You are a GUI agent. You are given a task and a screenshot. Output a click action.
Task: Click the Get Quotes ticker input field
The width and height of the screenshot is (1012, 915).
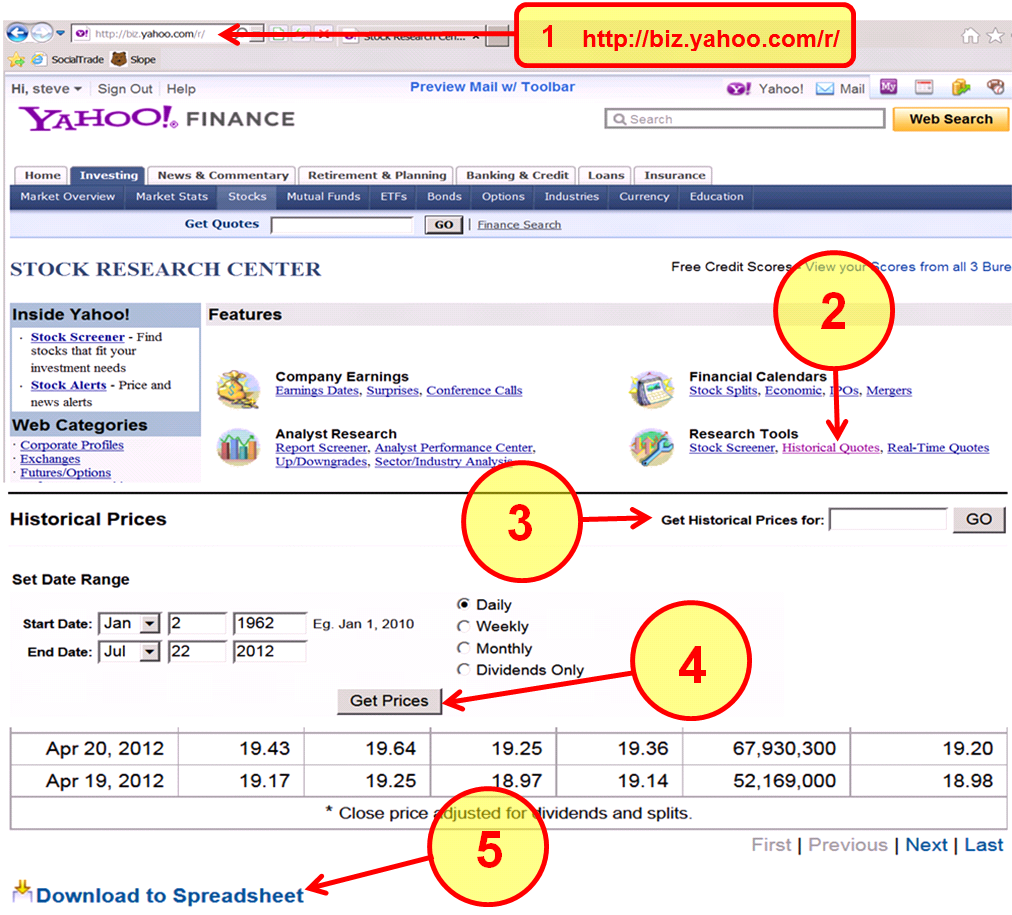342,225
